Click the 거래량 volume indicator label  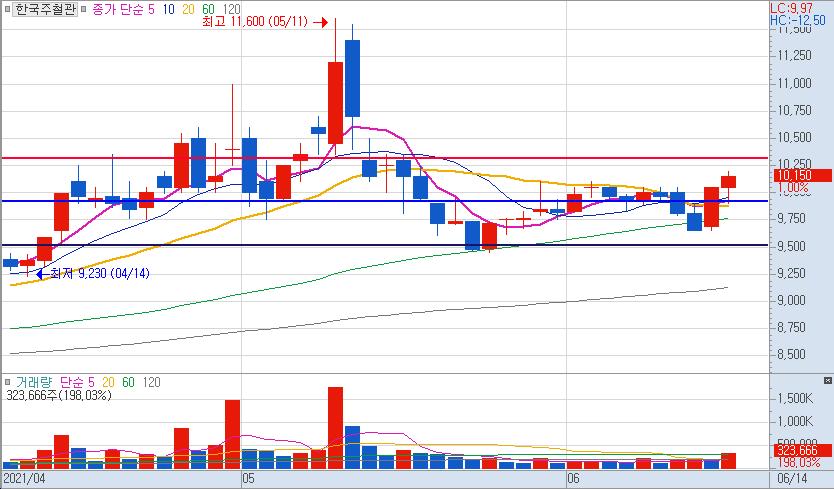click(34, 382)
